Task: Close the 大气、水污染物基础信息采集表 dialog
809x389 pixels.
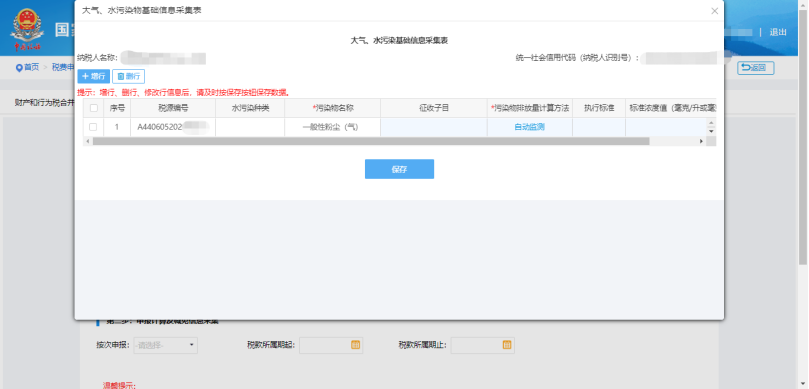Action: [715, 11]
